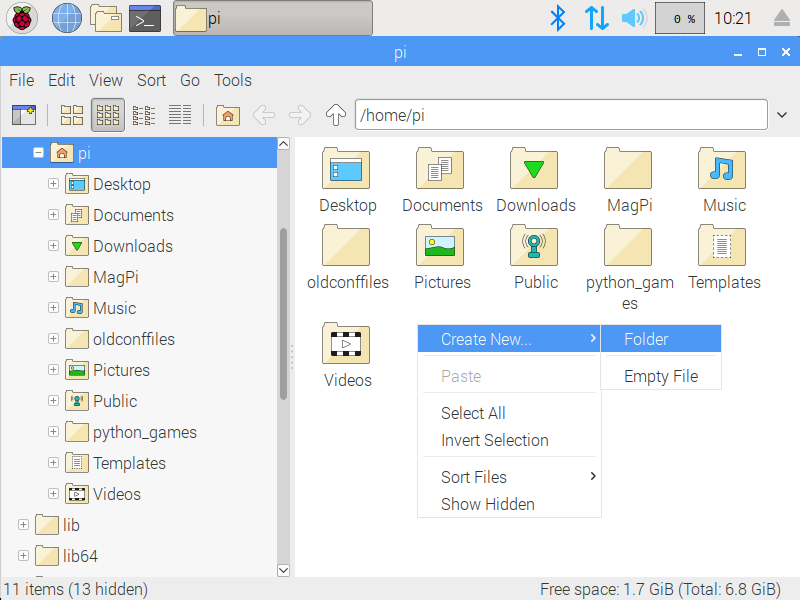The height and width of the screenshot is (600, 800).
Task: Click the /home/pi path field
Action: pos(560,115)
